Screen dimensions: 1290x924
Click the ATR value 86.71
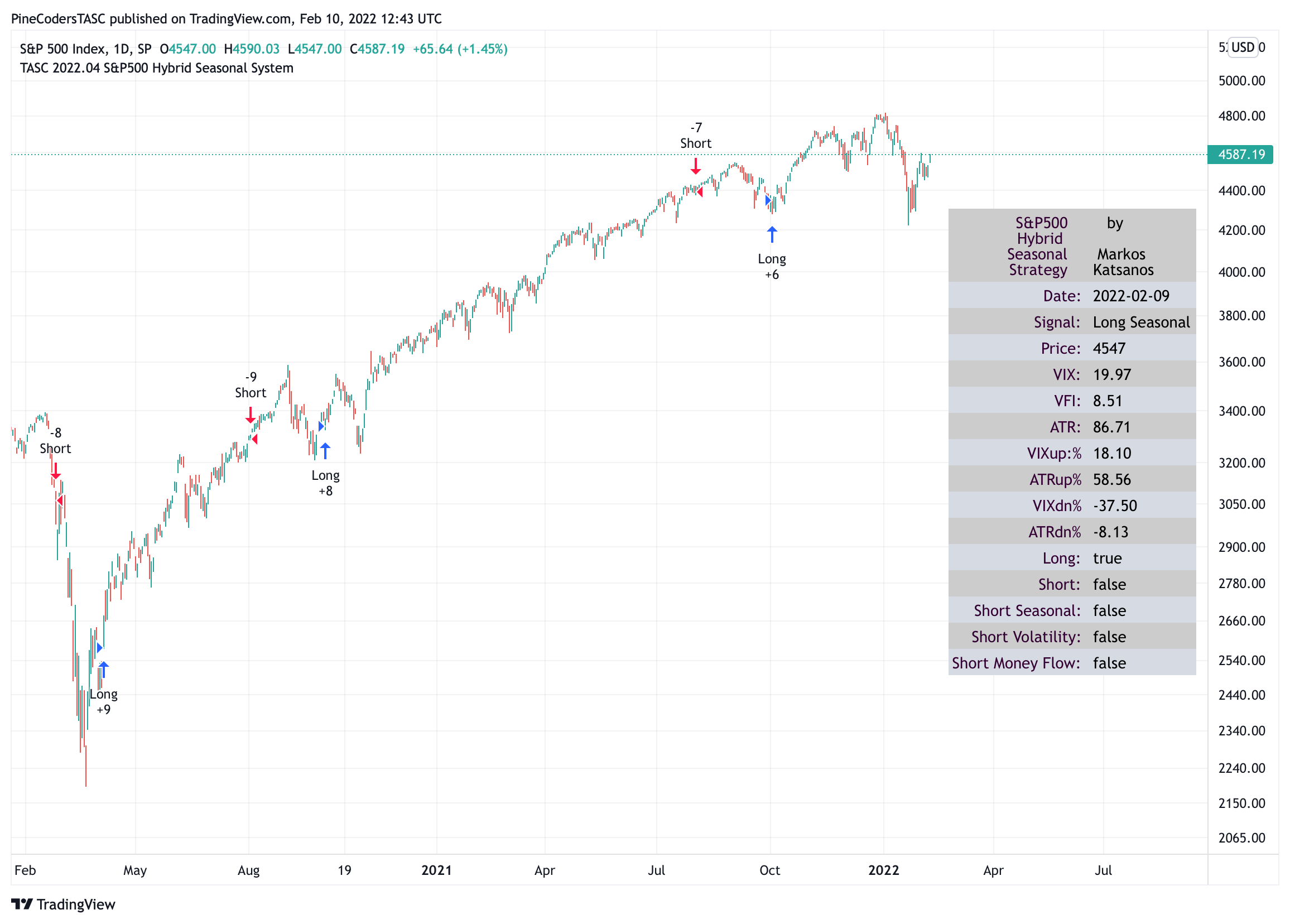[x=1111, y=427]
